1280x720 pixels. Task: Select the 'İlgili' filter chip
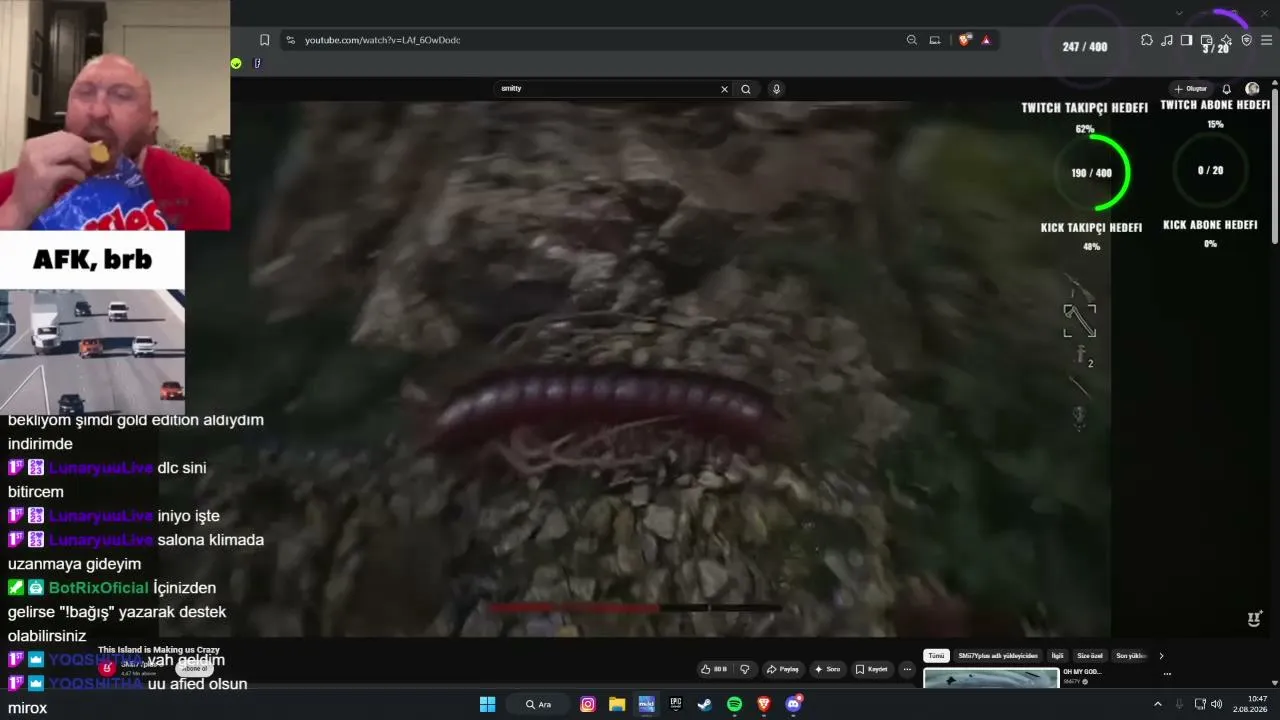[1057, 656]
